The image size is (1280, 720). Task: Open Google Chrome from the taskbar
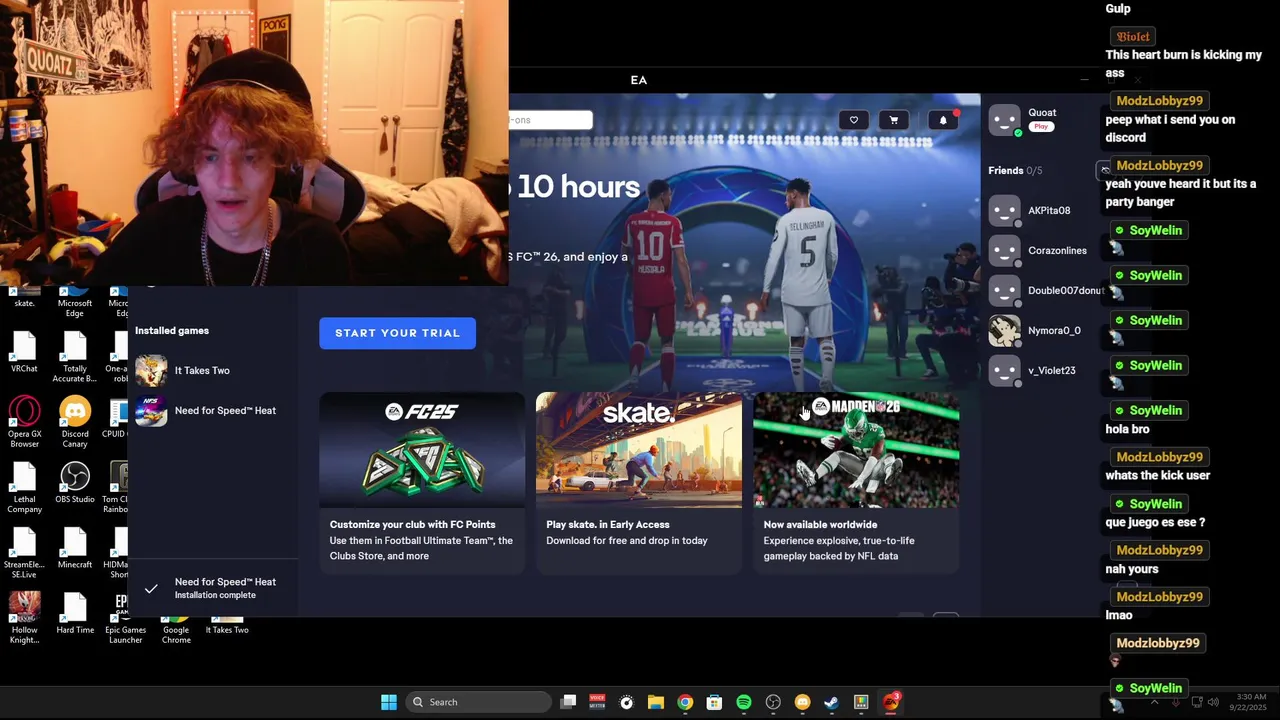[685, 702]
